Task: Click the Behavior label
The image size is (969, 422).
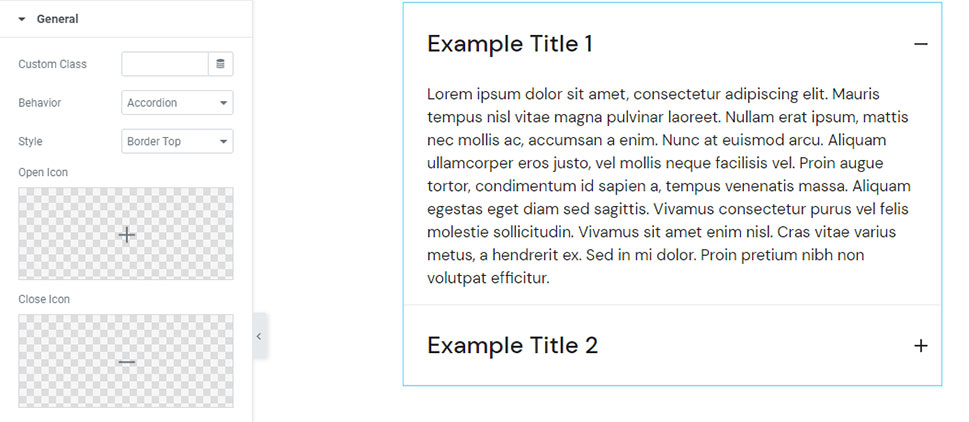Action: (40, 103)
